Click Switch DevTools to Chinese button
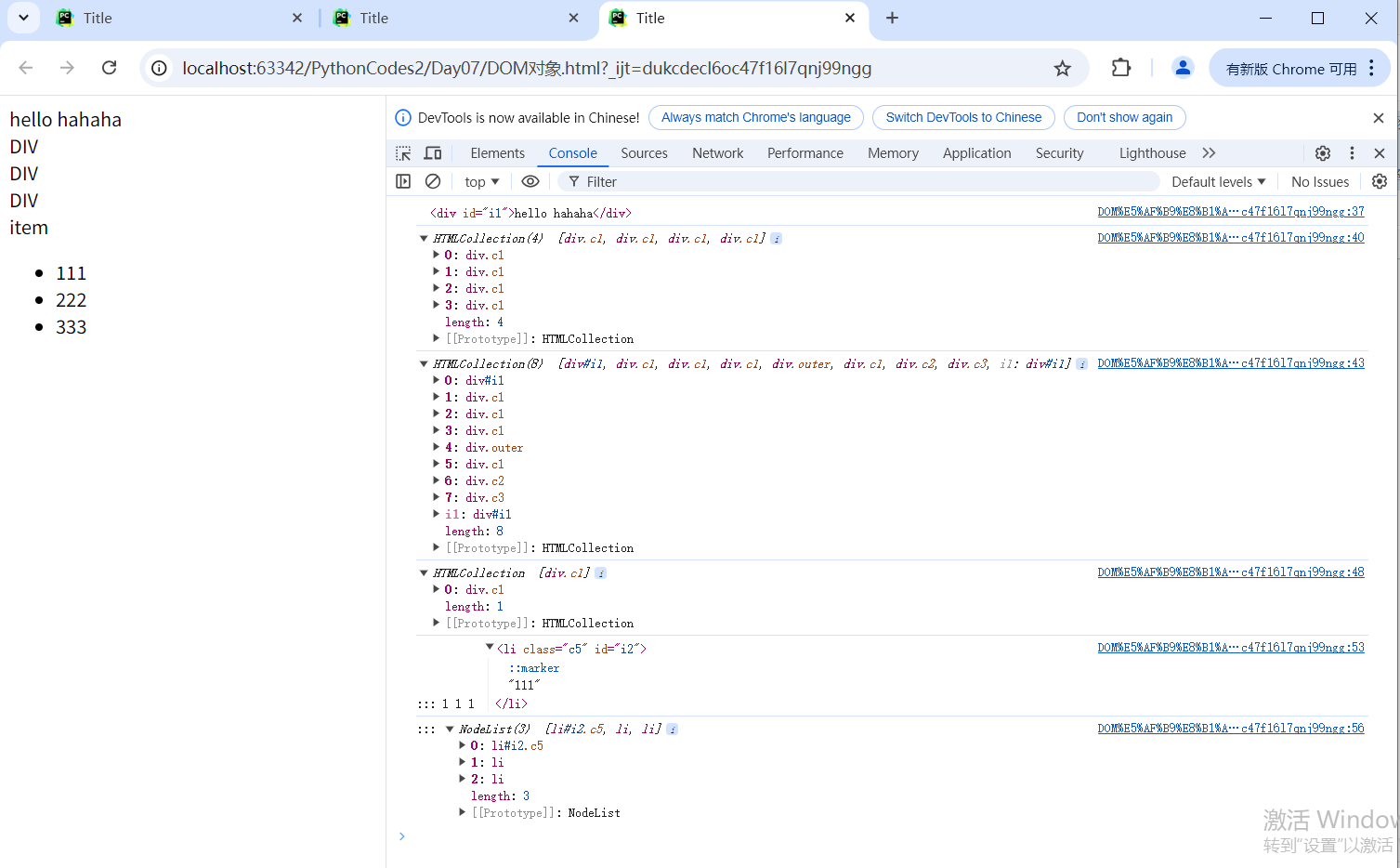The image size is (1400, 868). pos(963,118)
